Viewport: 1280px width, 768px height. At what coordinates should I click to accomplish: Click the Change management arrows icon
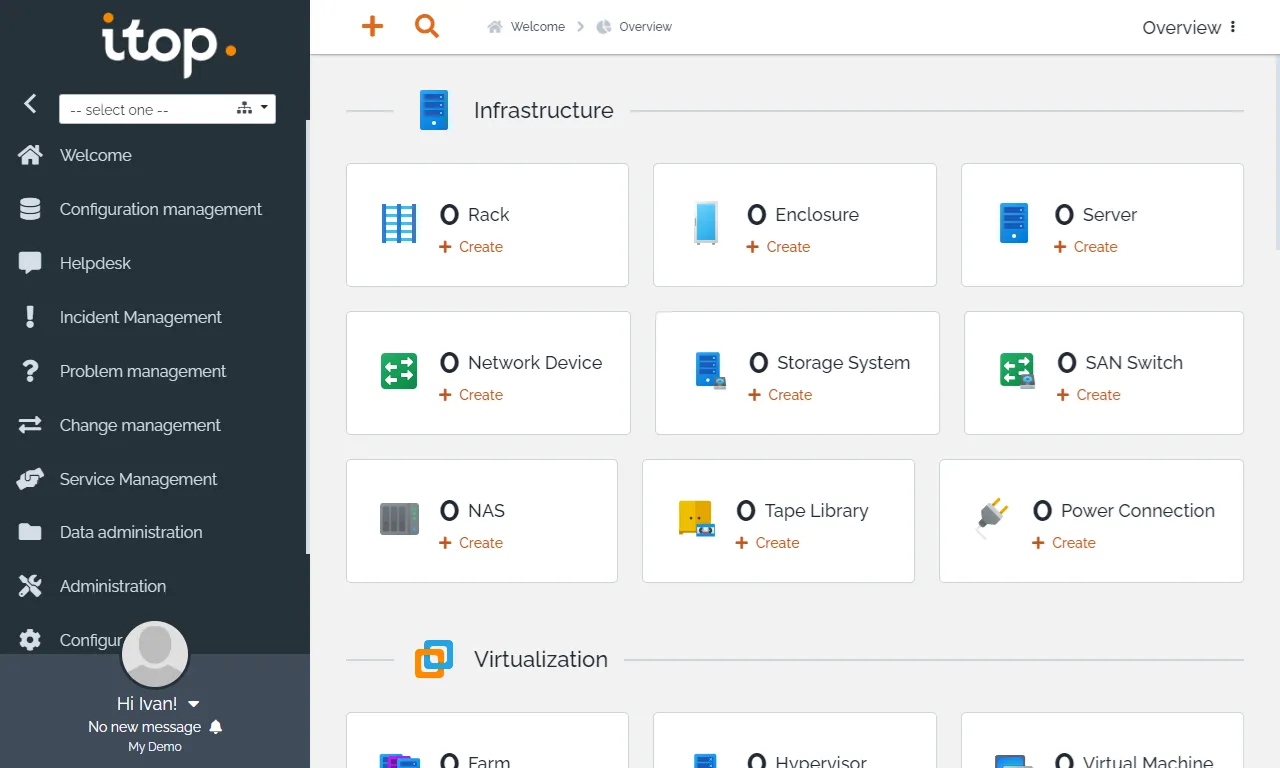pyautogui.click(x=30, y=425)
